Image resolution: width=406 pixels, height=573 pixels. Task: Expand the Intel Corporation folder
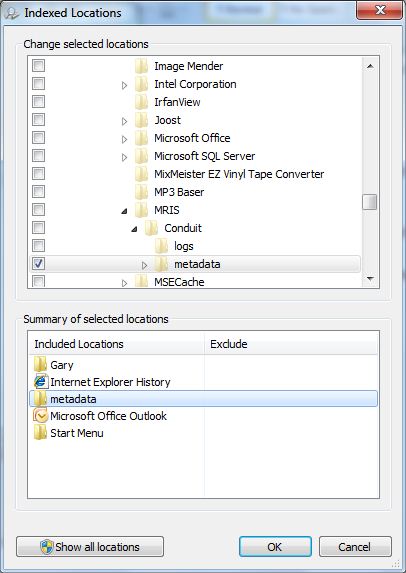(x=124, y=85)
